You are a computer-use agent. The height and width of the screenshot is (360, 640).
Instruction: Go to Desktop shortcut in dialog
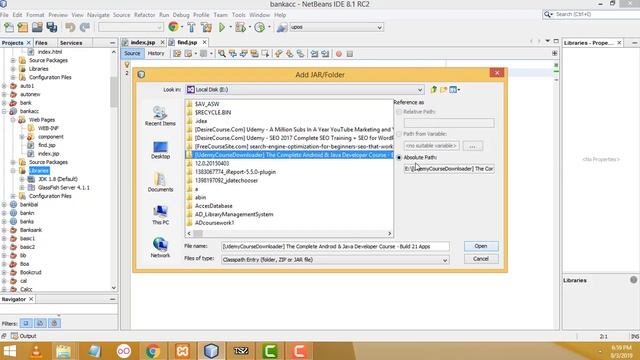(x=160, y=149)
